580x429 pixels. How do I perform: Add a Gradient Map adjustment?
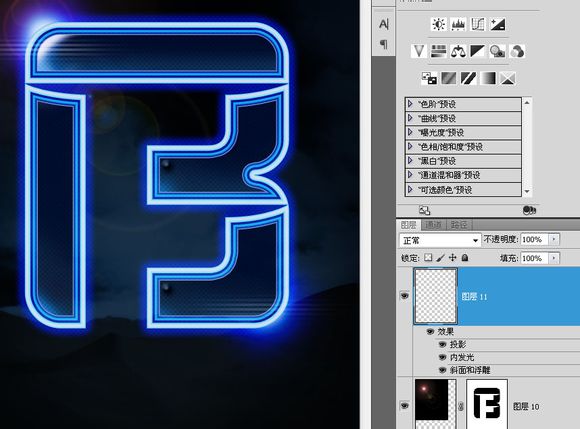click(x=488, y=78)
